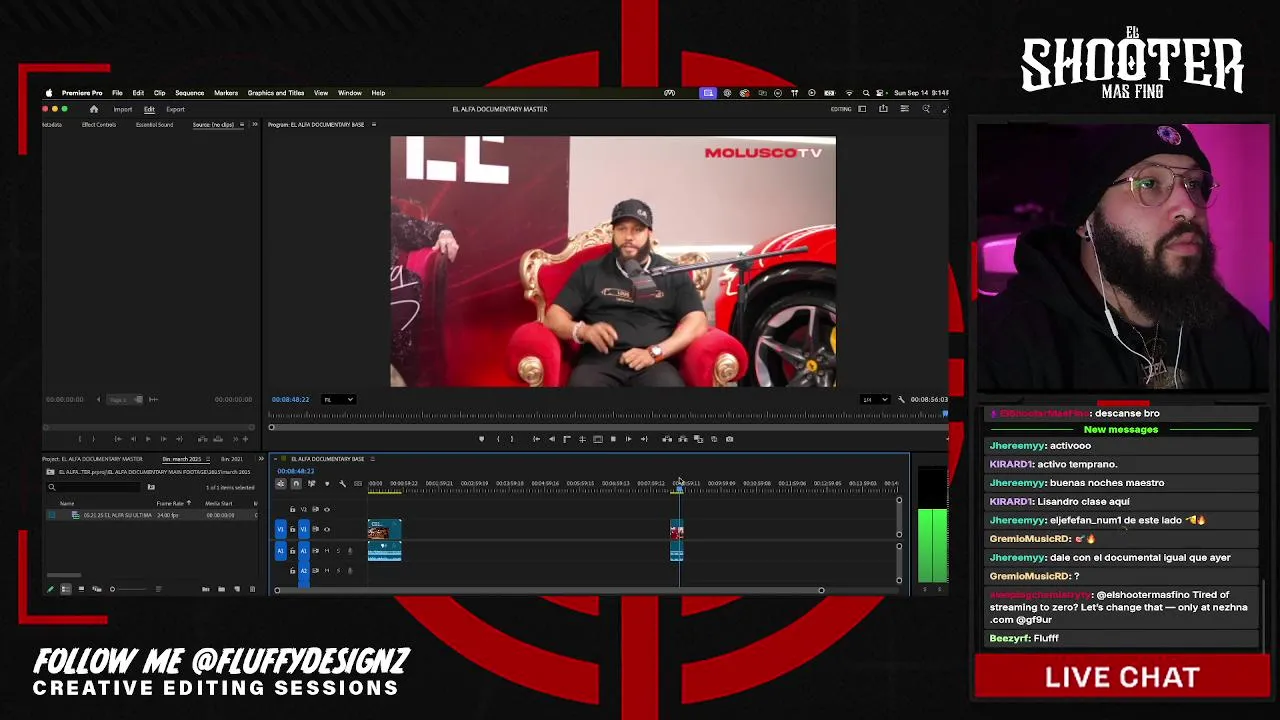Switch to Export mode

point(175,109)
